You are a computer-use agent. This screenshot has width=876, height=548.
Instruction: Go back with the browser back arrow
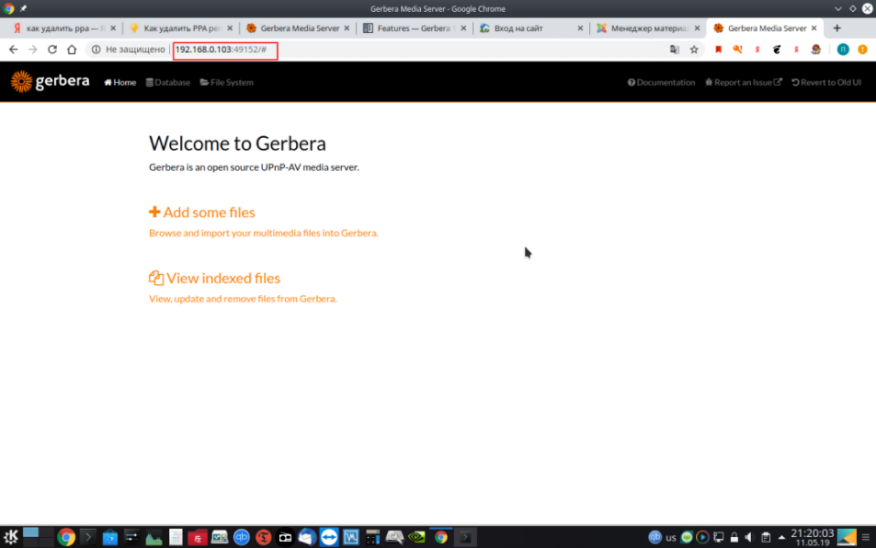coord(13,49)
